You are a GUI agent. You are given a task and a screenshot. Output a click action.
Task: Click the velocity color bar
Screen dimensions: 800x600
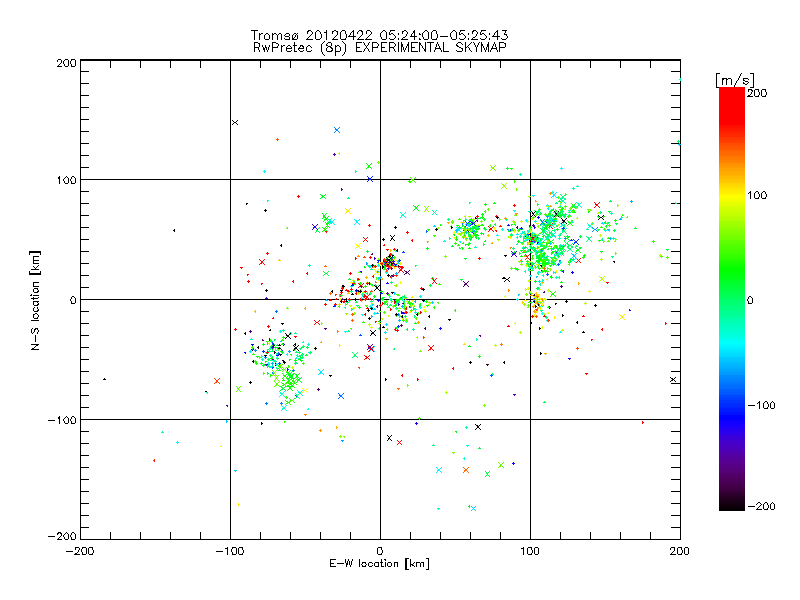tap(732, 299)
